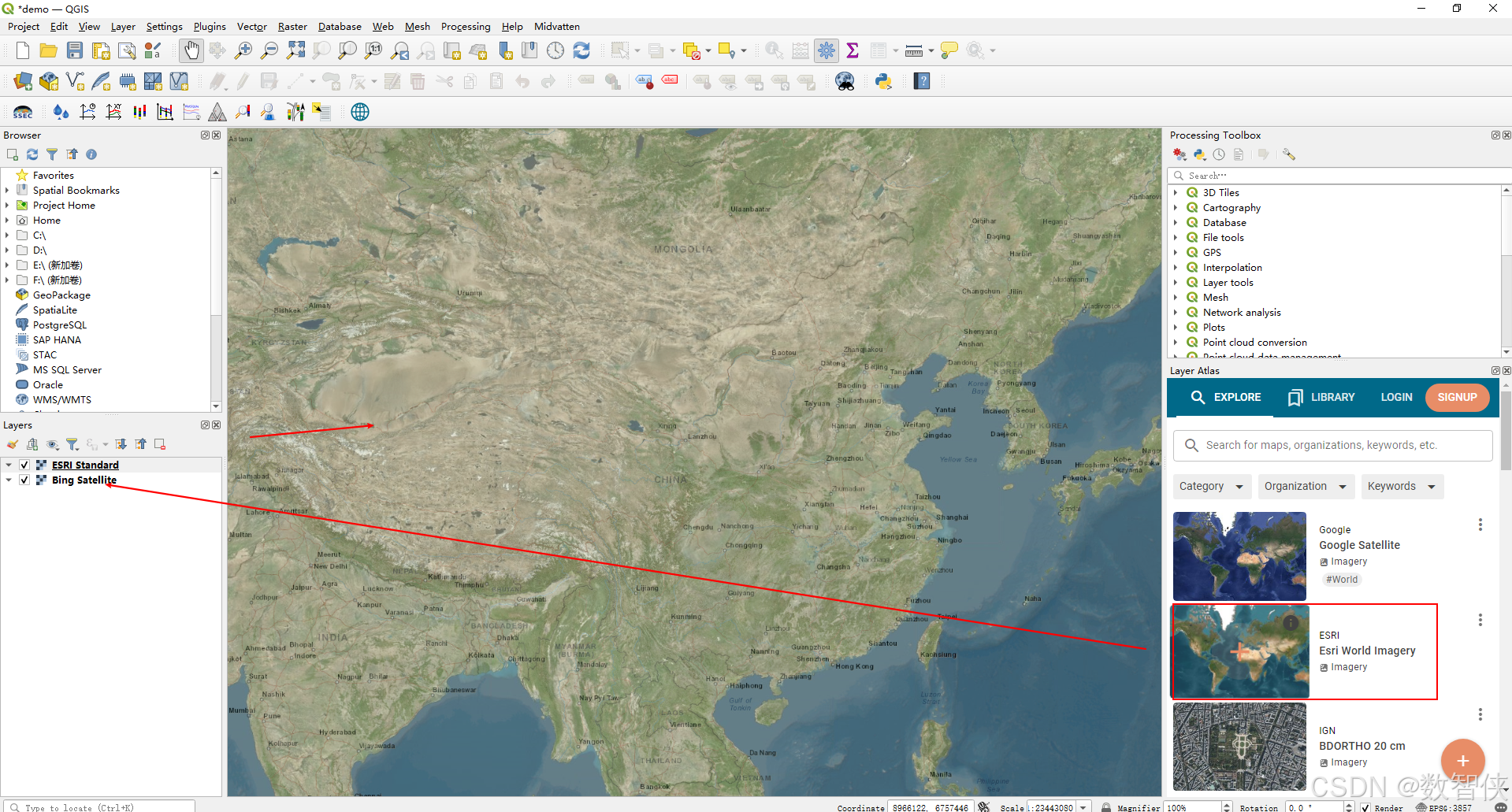Toggle visibility of Bing Satellite layer
1512x812 pixels.
tap(24, 480)
